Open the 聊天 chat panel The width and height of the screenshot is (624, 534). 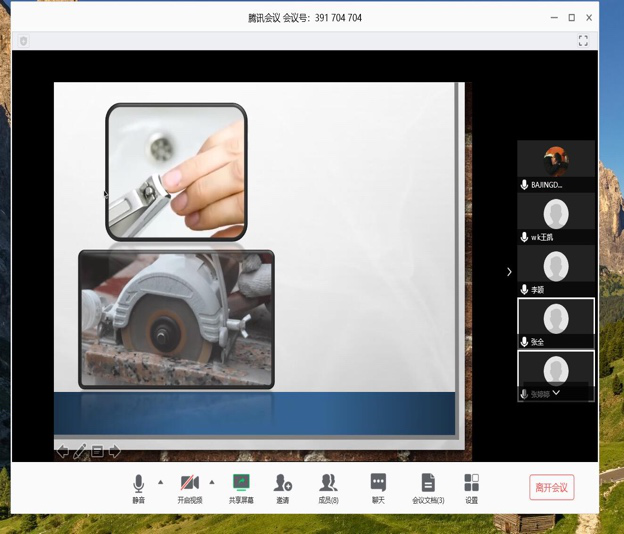[378, 486]
